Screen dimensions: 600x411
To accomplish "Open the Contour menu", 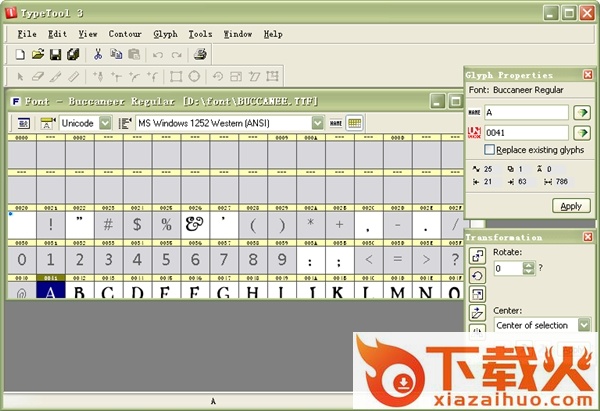I will coord(125,34).
